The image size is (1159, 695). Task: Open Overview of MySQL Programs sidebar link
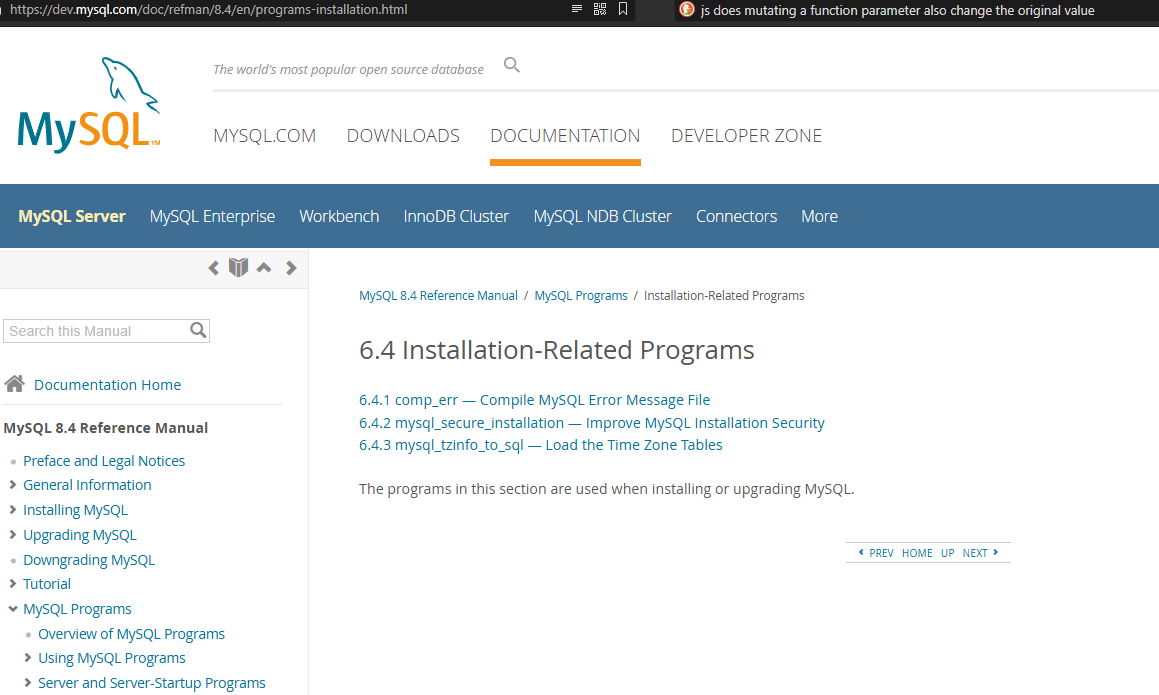click(131, 634)
